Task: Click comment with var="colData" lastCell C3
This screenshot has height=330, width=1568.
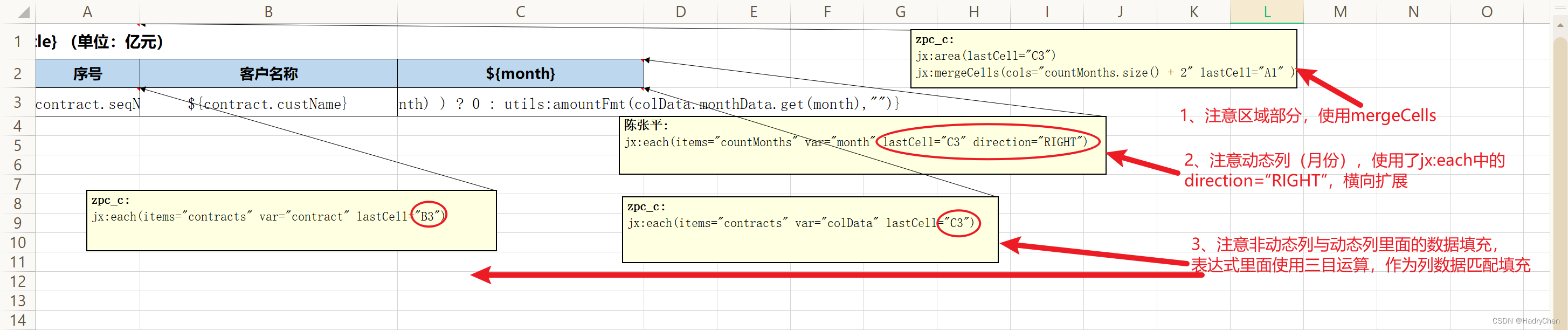Action: [810, 230]
